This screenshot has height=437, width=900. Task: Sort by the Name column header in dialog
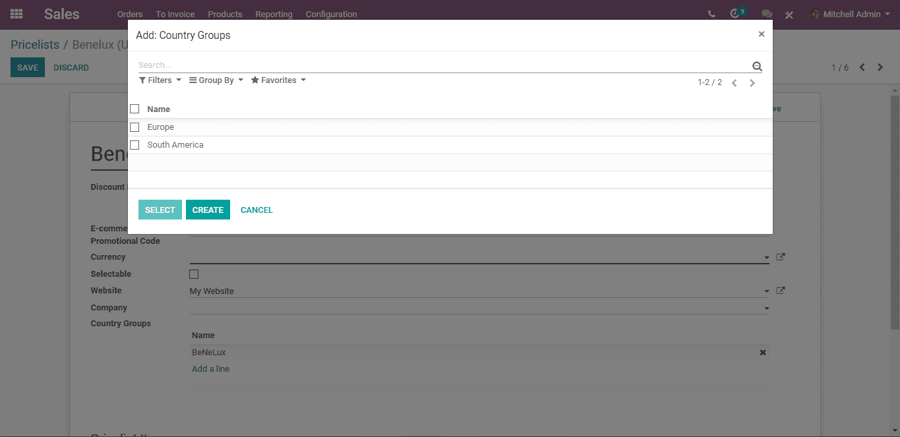[x=158, y=109]
